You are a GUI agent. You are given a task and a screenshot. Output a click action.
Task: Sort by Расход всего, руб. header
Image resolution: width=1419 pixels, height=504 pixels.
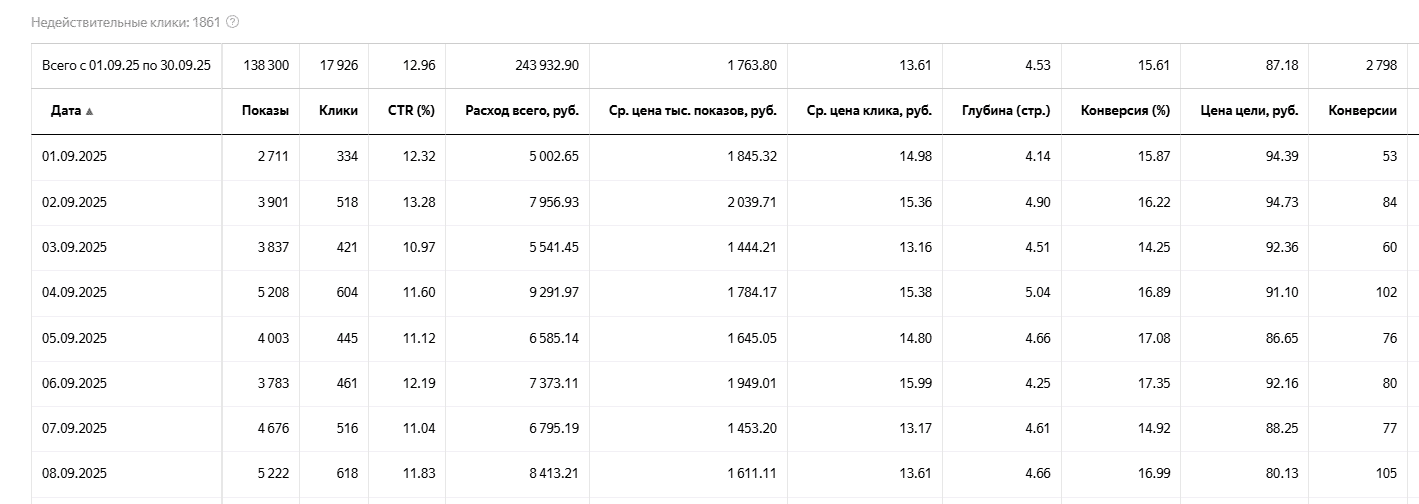[x=521, y=111]
